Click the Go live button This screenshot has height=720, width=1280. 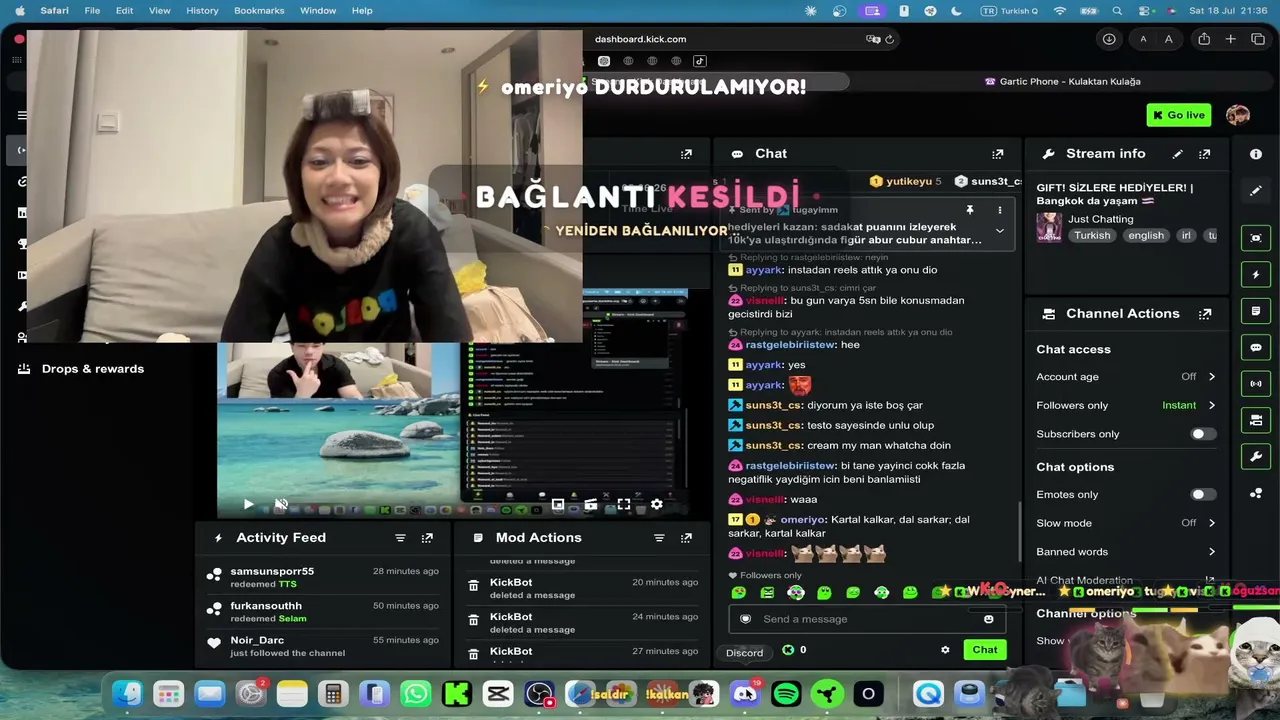tap(1179, 115)
